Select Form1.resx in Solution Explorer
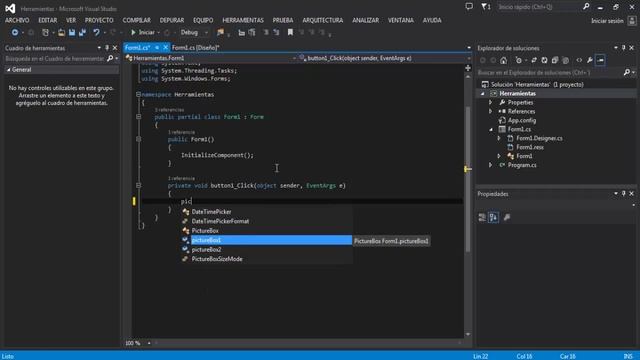Screen dimensions: 640x360 tap(530, 147)
